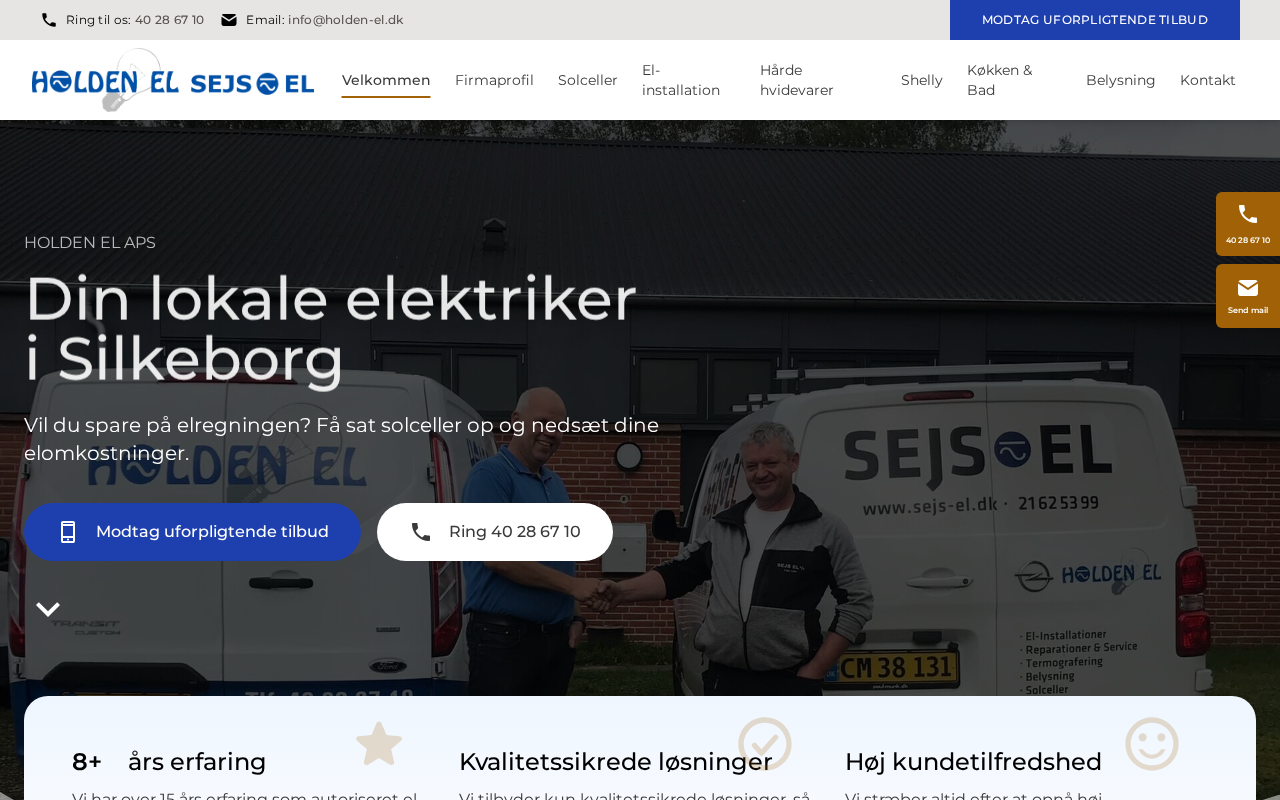Click the info@holden-el.dk email link
This screenshot has height=800, width=1280.
click(x=346, y=20)
